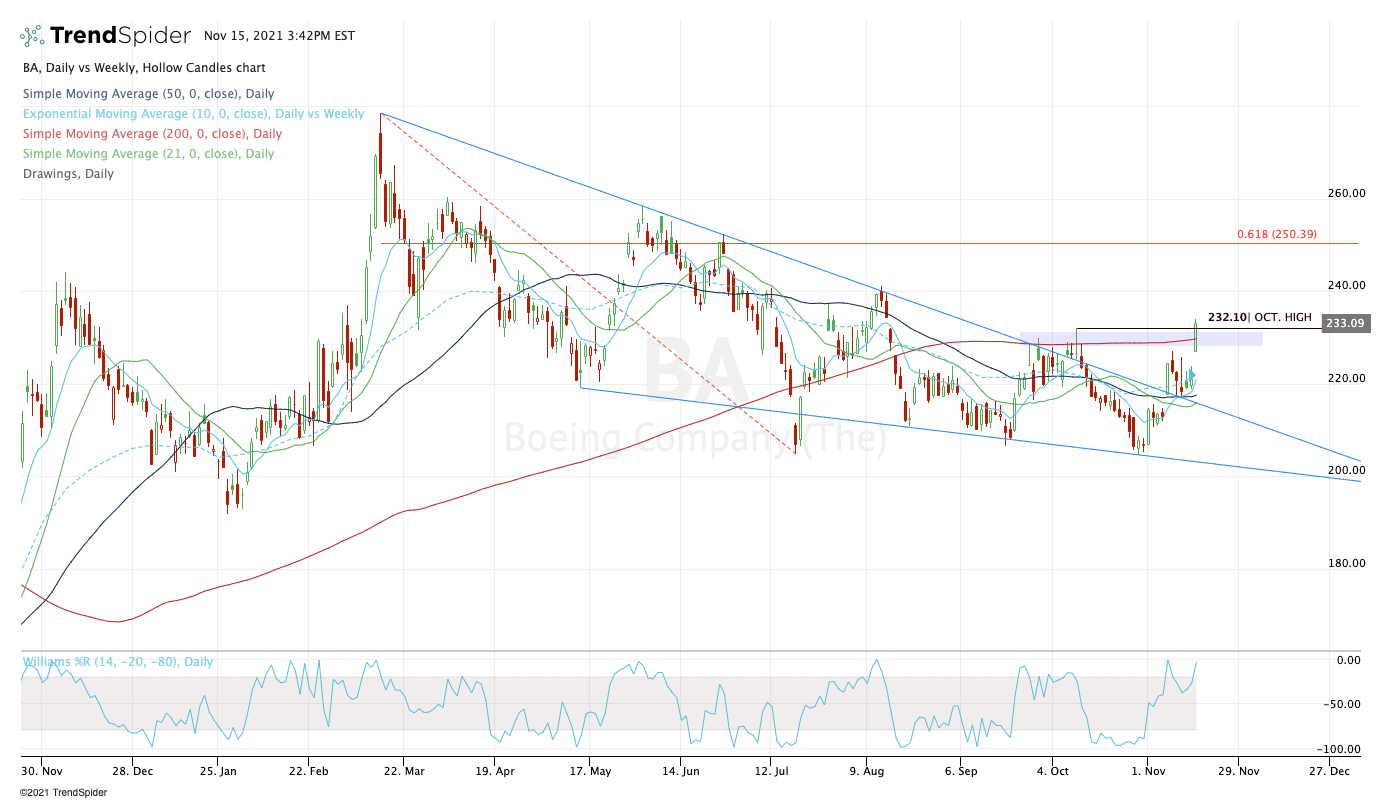The height and width of the screenshot is (802, 1391).
Task: Click the BA Daily vs Weekly chart title
Action: point(142,68)
